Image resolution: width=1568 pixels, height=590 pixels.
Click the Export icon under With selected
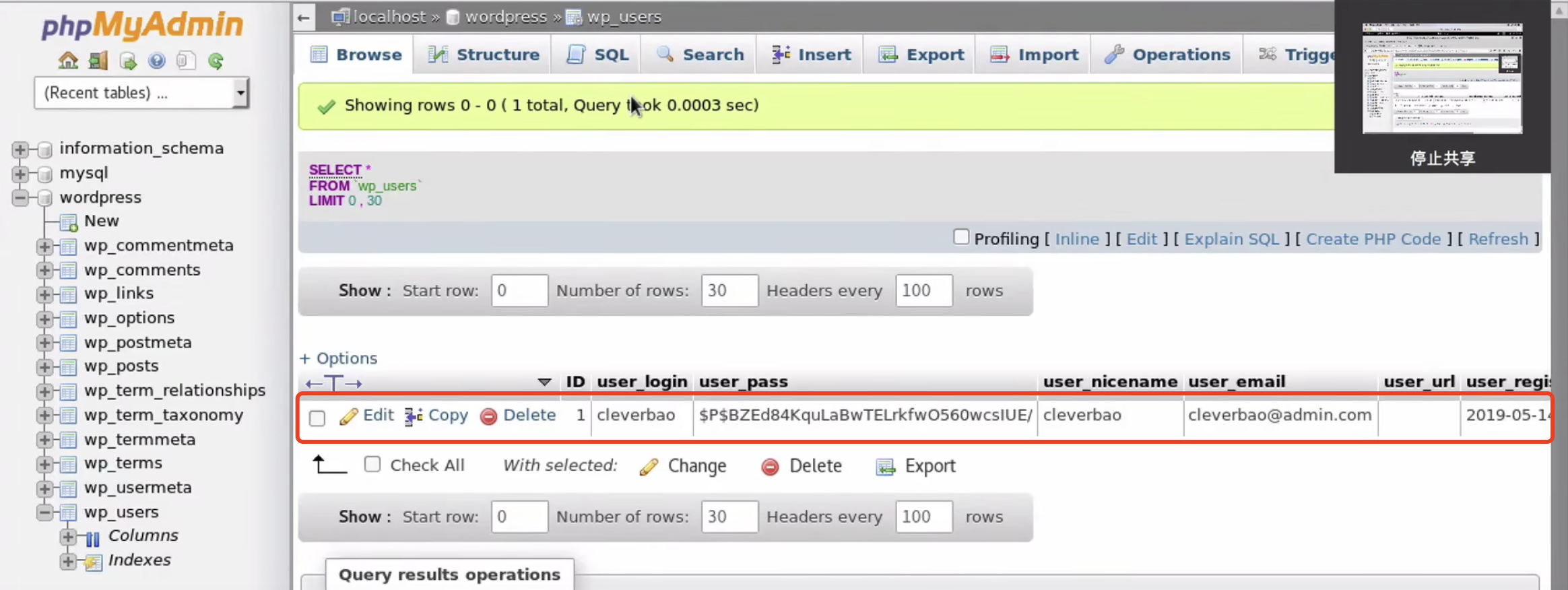coord(886,466)
